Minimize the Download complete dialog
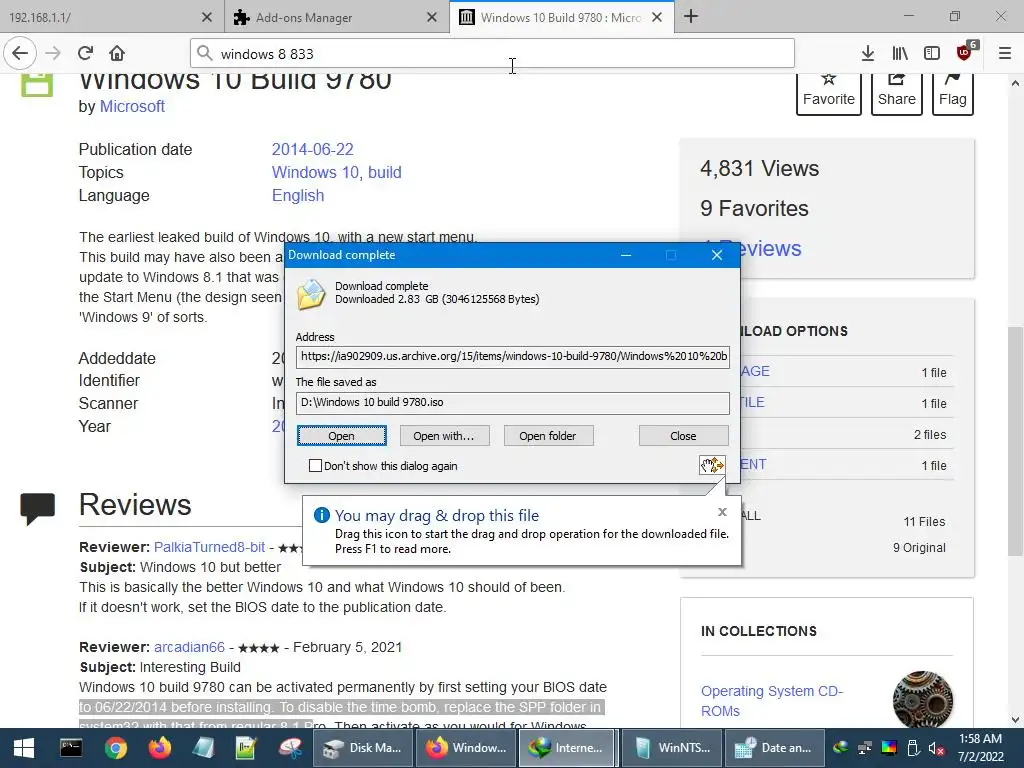The image size is (1024, 768). click(626, 255)
